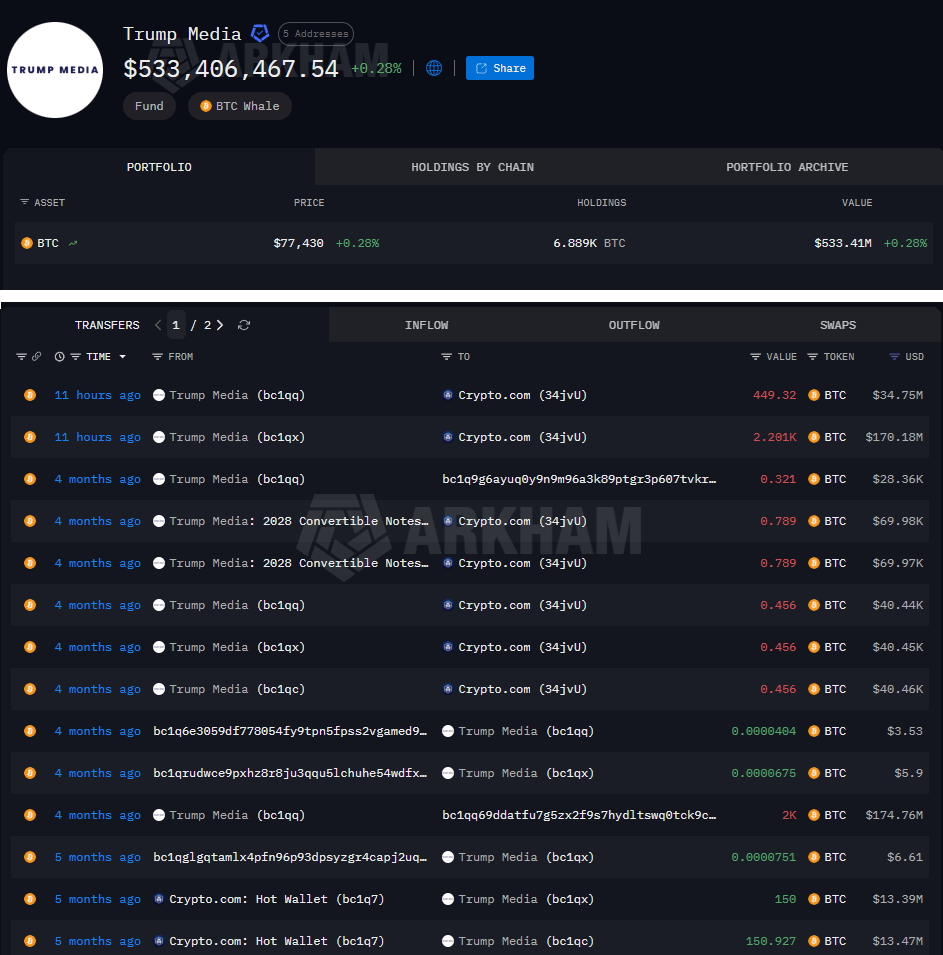Open the Holdings By Chain tab
Viewport: 943px width, 955px height.
coord(472,167)
